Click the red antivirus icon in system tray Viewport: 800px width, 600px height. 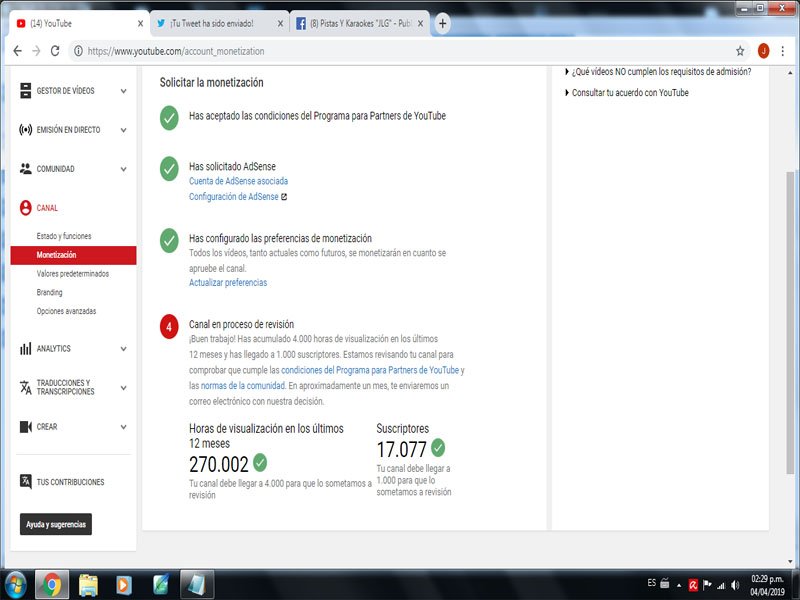[x=693, y=585]
